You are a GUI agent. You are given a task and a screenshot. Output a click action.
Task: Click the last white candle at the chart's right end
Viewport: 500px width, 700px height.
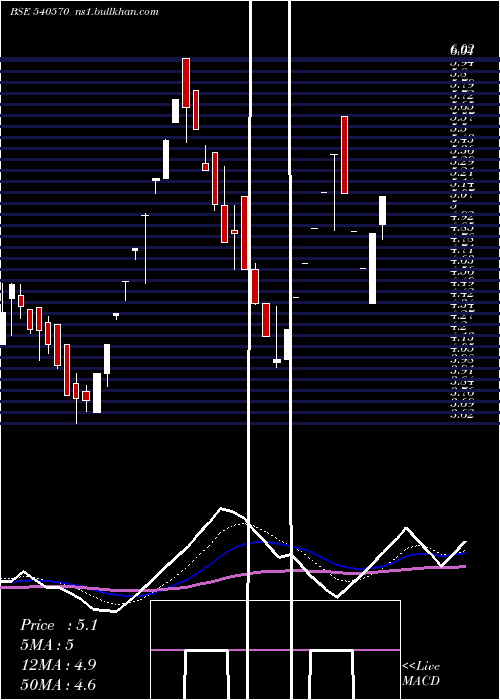click(383, 210)
